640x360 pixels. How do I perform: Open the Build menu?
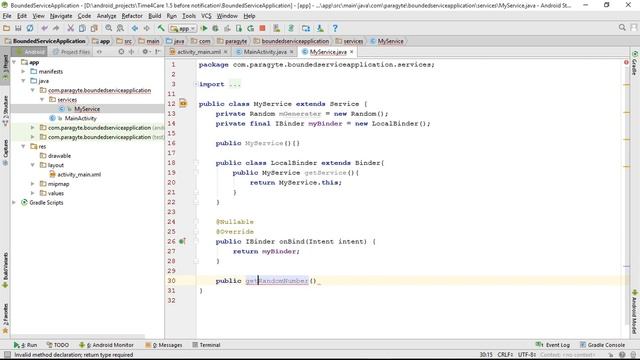(154, 16)
